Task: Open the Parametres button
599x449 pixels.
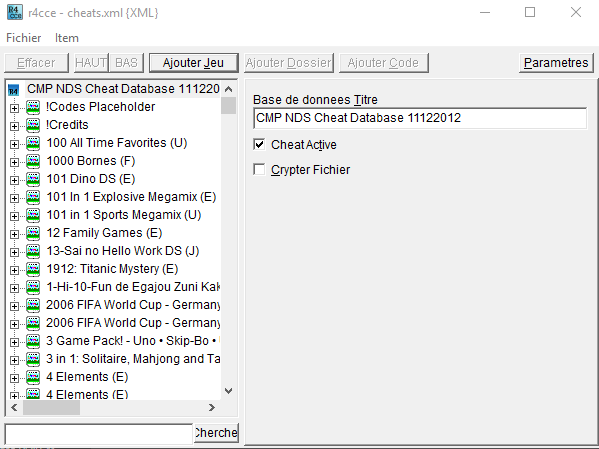Action: tap(556, 63)
